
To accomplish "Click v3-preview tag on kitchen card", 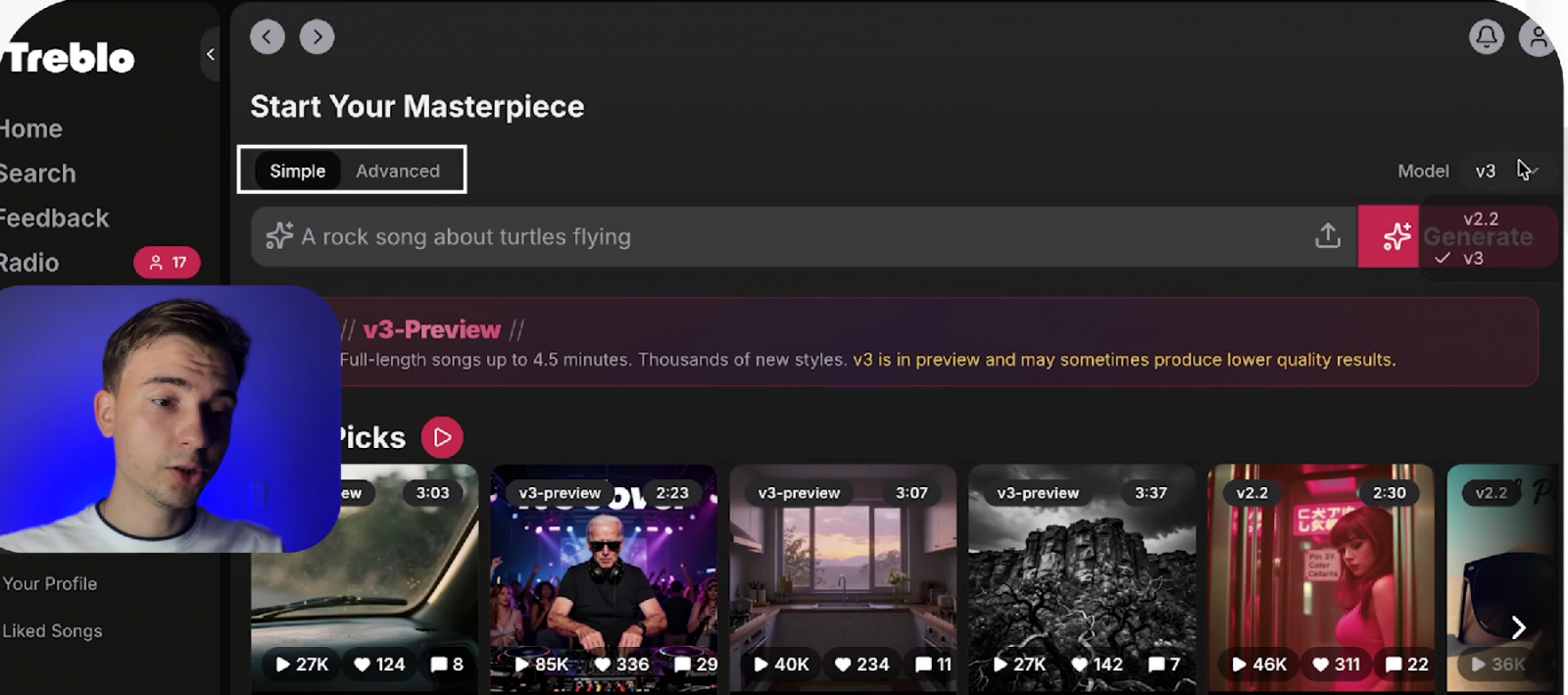I will [799, 493].
